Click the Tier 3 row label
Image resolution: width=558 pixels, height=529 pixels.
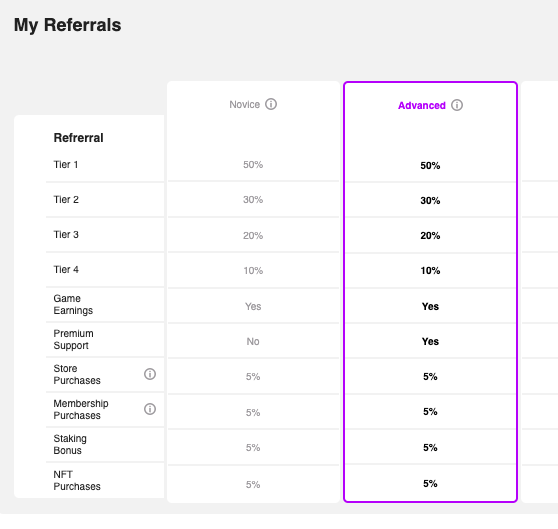(x=66, y=235)
